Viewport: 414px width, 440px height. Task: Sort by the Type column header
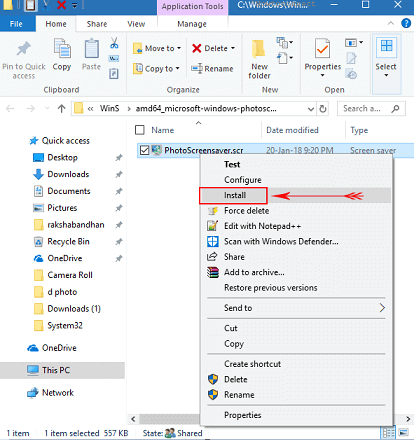coord(359,130)
